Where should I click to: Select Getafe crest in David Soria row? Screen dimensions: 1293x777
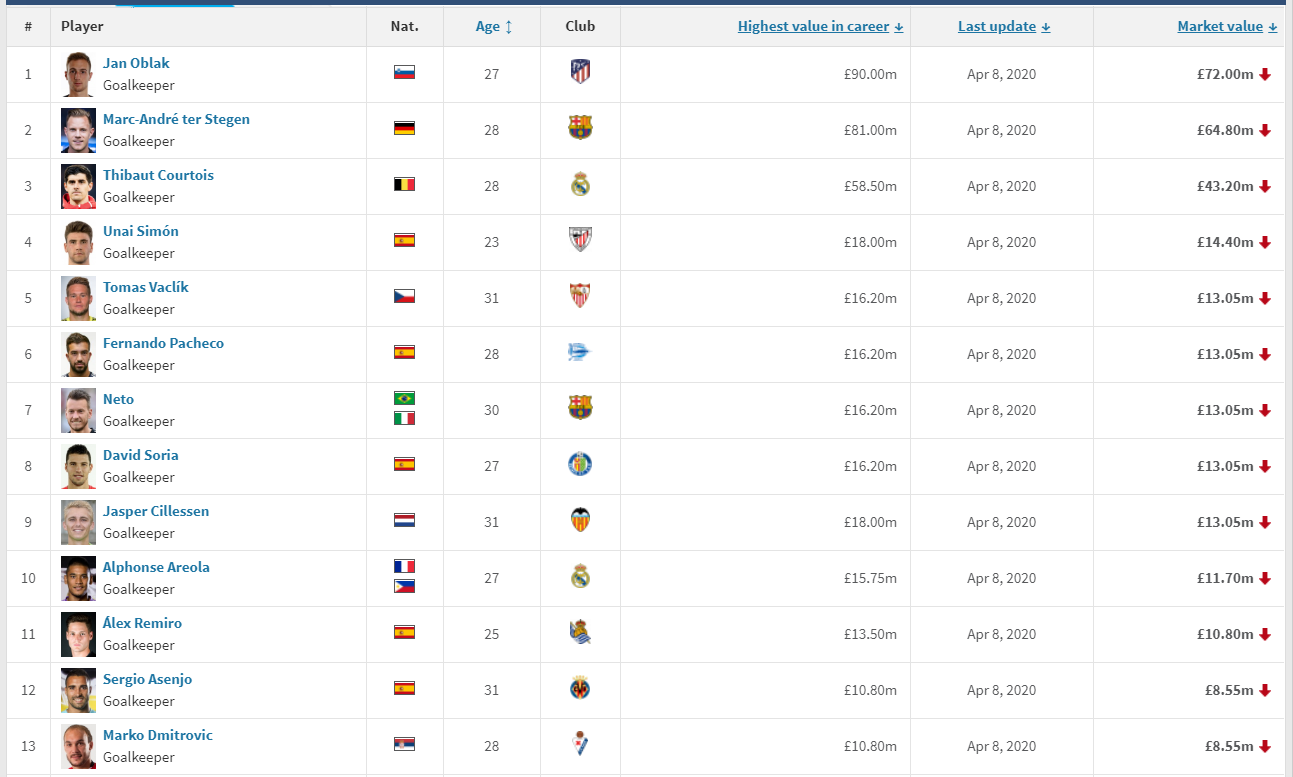pyautogui.click(x=580, y=464)
